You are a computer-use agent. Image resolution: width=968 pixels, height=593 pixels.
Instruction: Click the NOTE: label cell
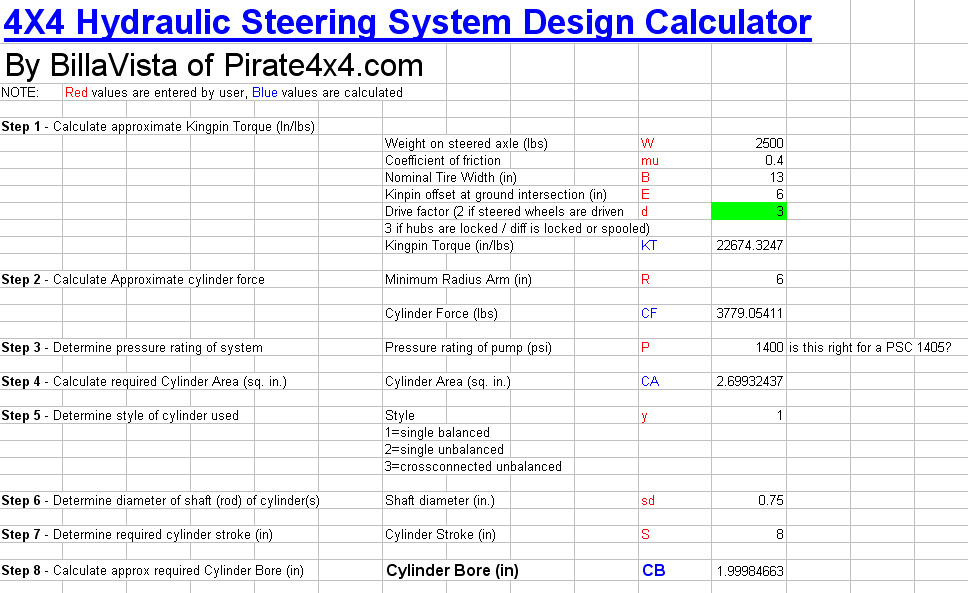[20, 93]
